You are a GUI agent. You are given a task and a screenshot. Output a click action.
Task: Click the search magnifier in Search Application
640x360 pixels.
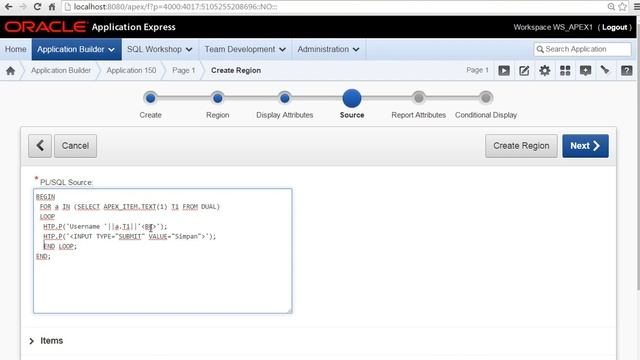[x=540, y=49]
